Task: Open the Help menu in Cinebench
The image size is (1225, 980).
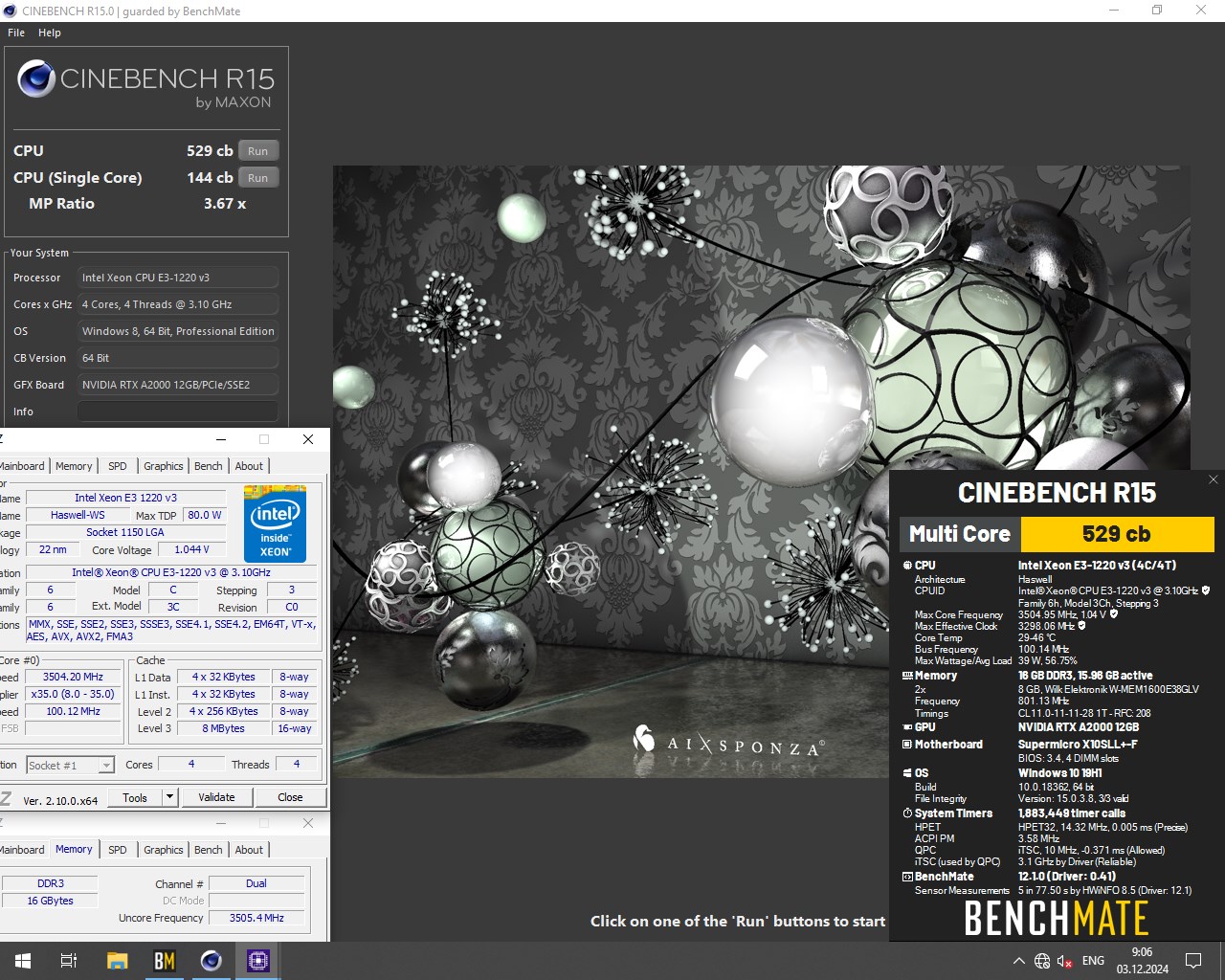Action: pos(50,33)
